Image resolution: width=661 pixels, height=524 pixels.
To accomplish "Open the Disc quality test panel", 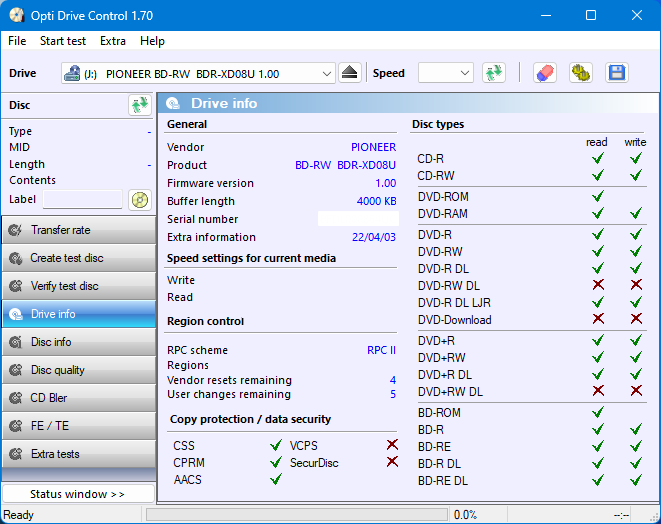I will [78, 370].
